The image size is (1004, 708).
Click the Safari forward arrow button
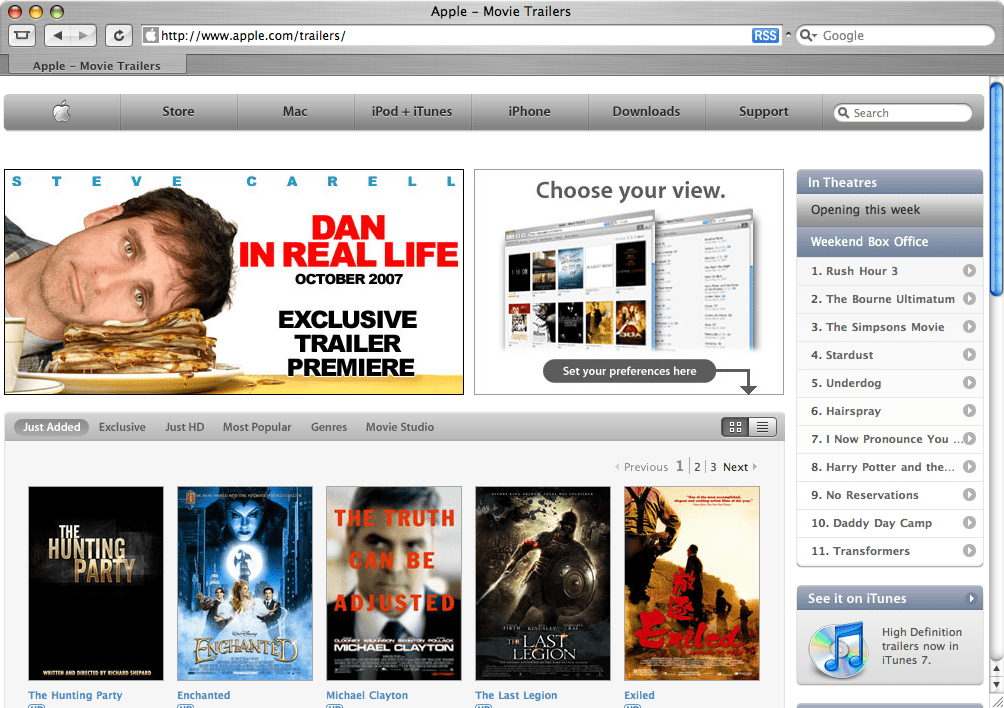coord(83,35)
